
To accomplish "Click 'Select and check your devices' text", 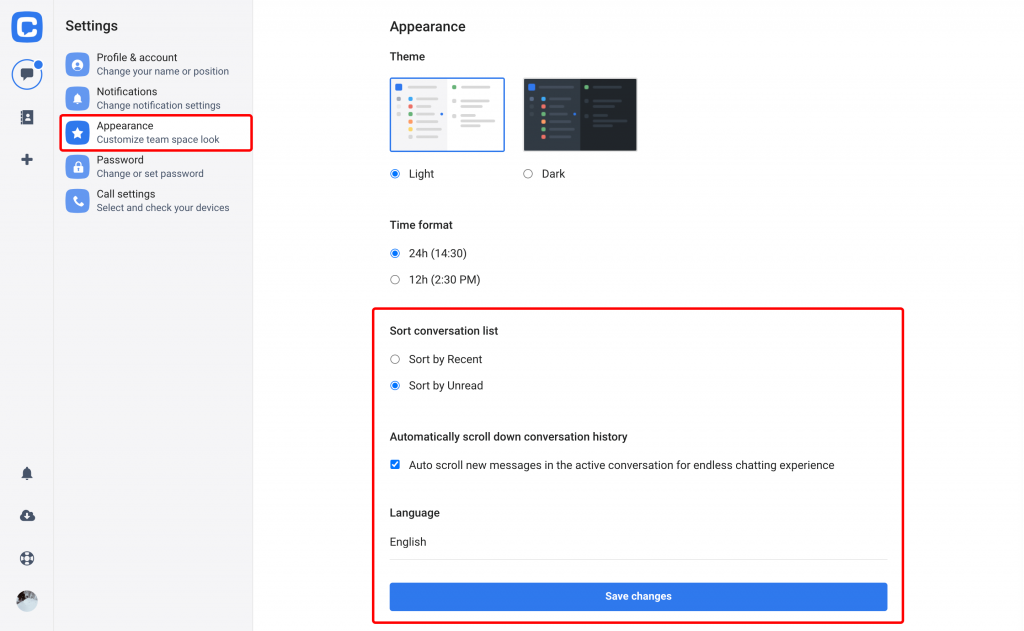I will (x=163, y=208).
